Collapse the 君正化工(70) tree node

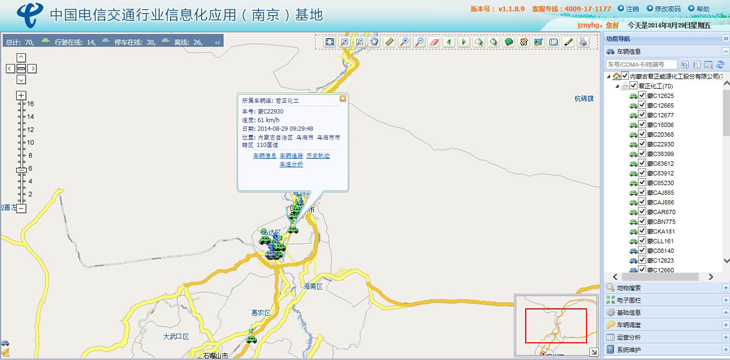[618, 86]
